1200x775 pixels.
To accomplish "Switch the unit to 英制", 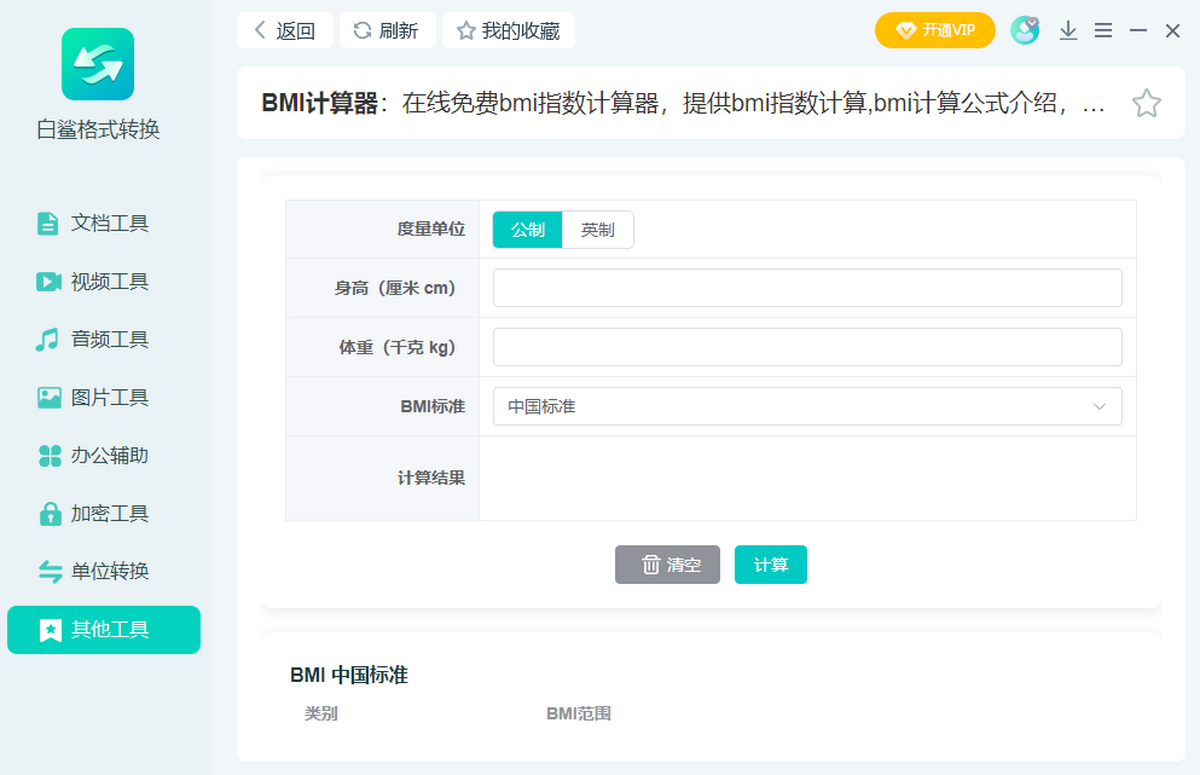I will click(x=598, y=230).
